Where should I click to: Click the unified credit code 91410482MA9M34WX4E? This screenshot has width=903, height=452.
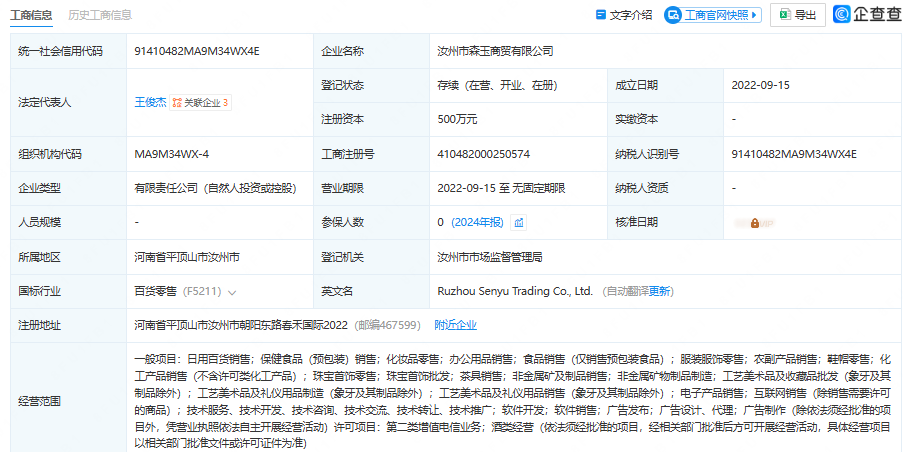pos(197,51)
